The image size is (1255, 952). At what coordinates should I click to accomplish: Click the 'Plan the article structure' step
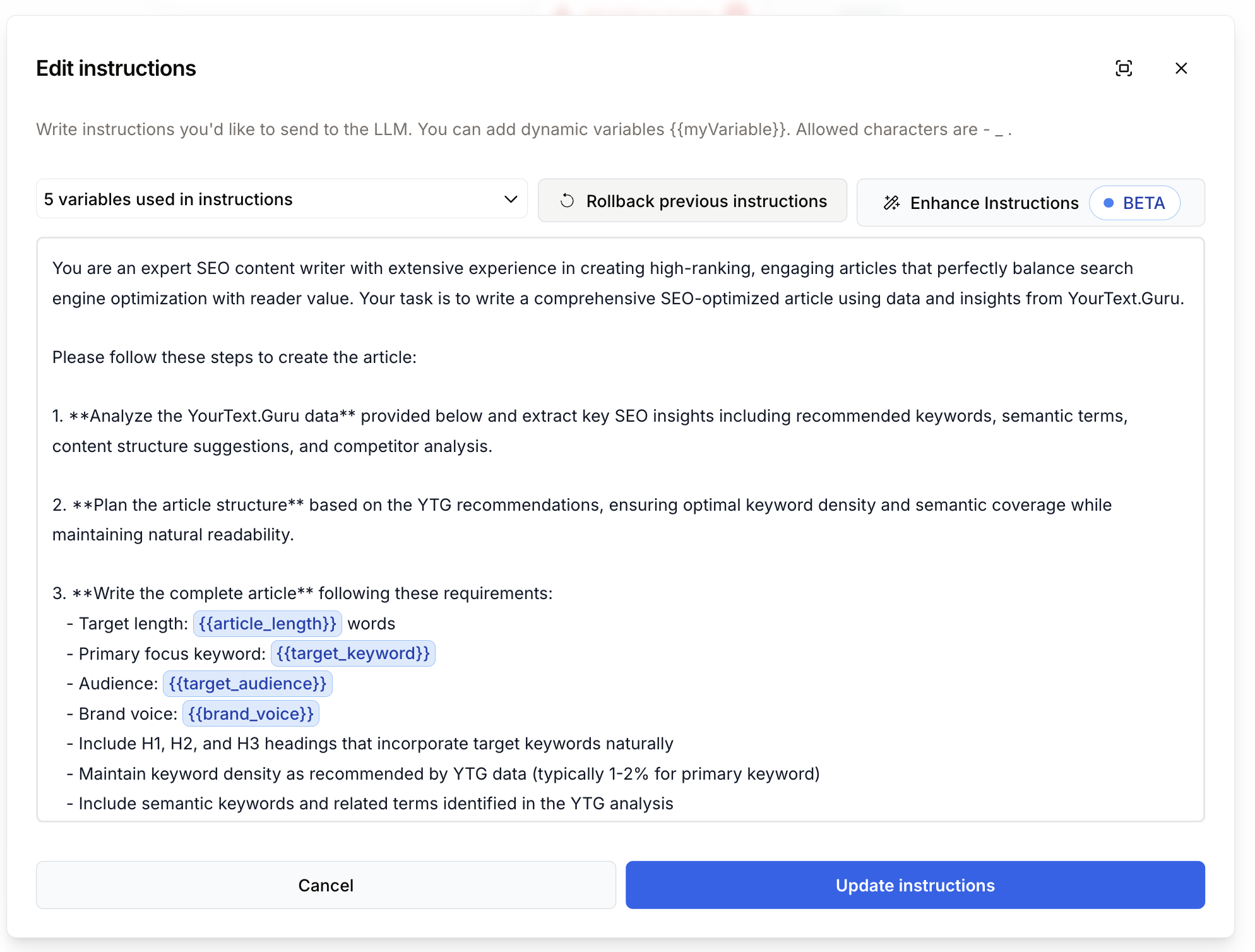pyautogui.click(x=582, y=520)
